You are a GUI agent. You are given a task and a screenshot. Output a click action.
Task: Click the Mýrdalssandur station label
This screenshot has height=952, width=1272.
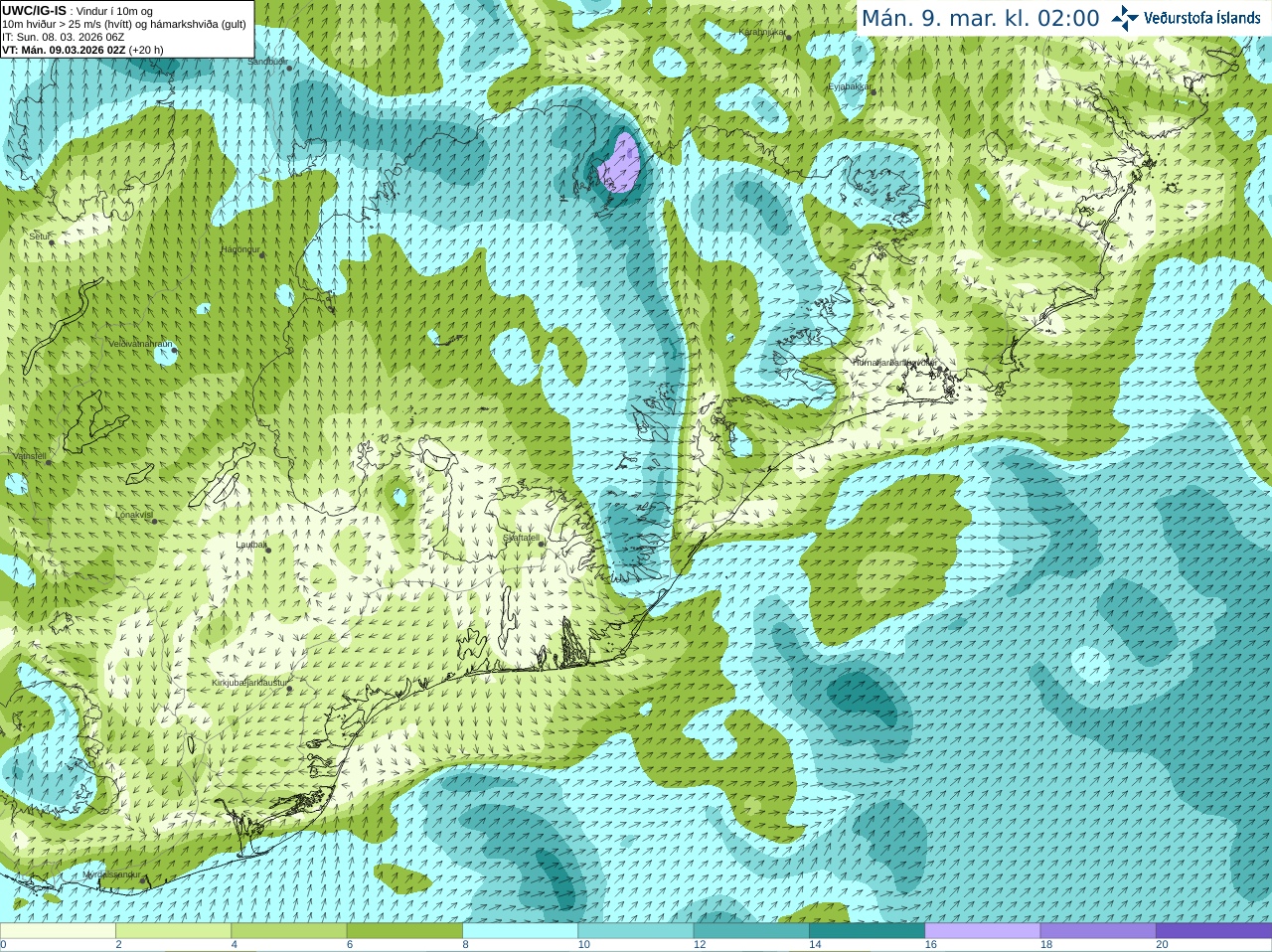point(111,873)
